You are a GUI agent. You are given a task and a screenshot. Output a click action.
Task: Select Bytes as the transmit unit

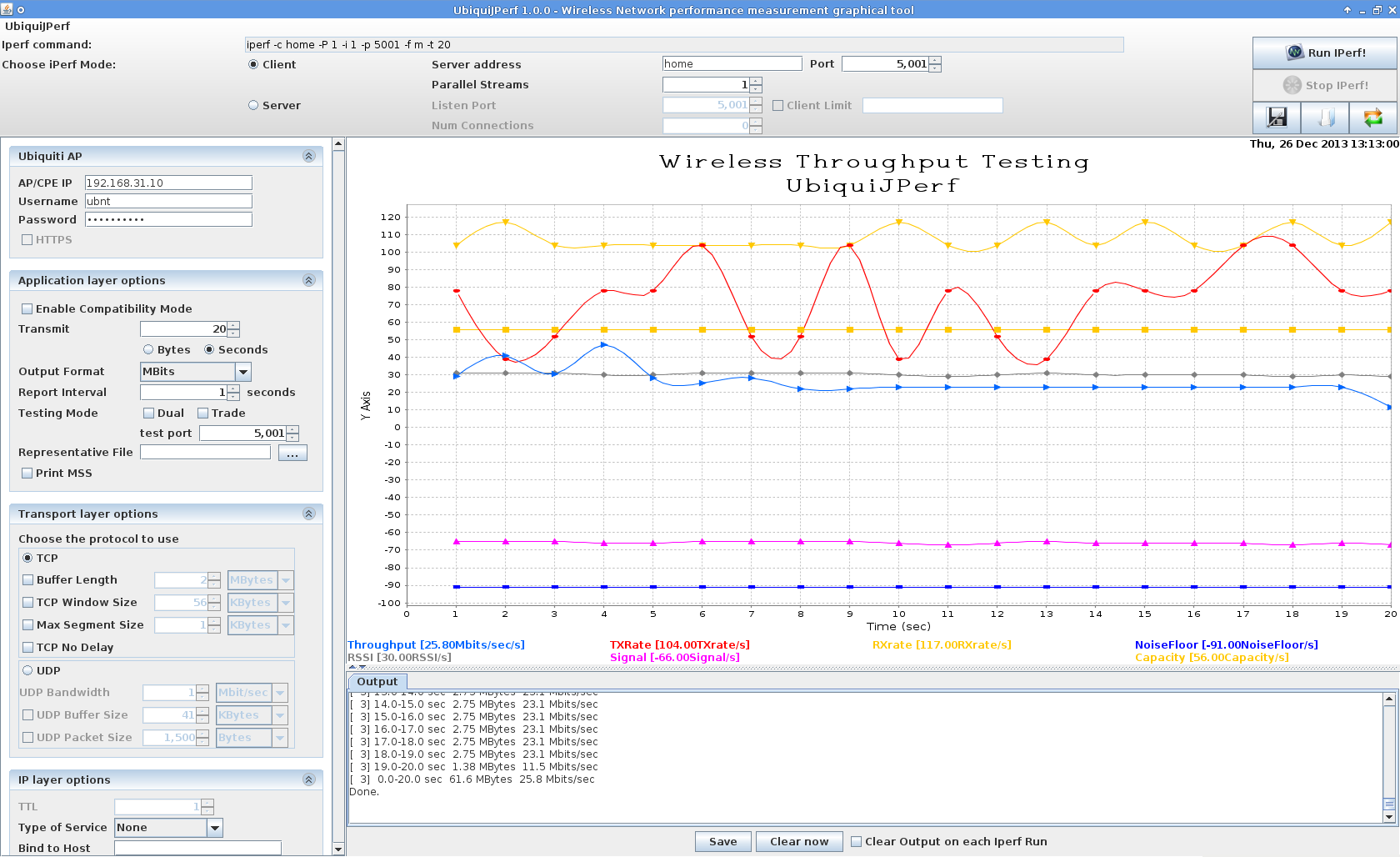(148, 349)
